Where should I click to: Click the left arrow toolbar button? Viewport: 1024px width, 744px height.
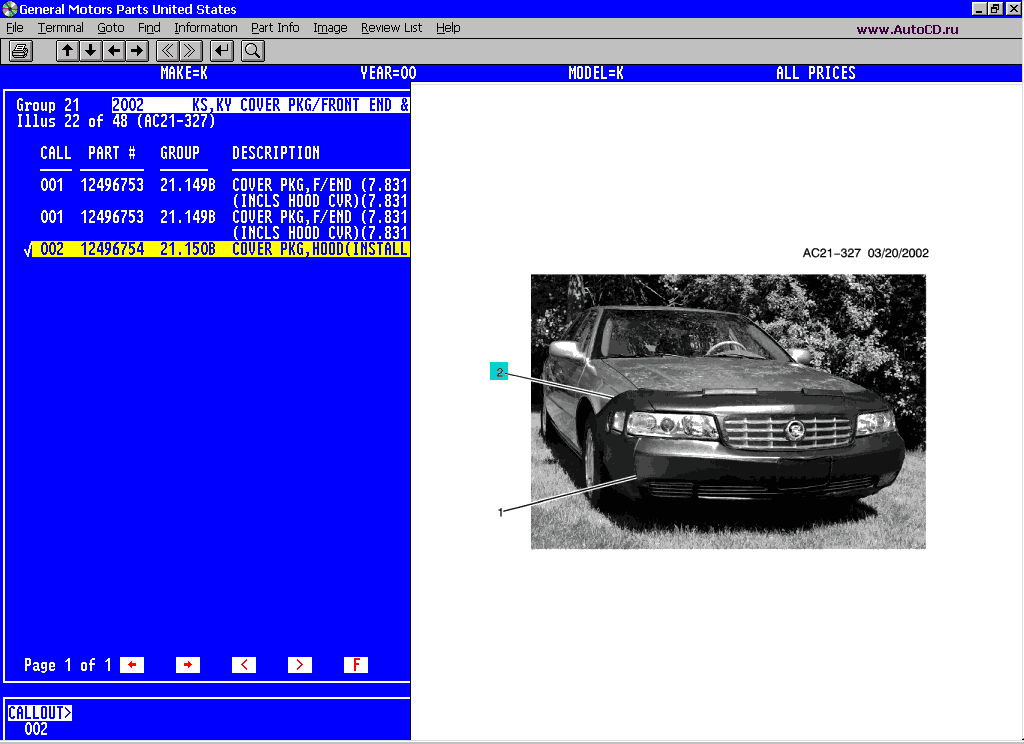[x=114, y=51]
